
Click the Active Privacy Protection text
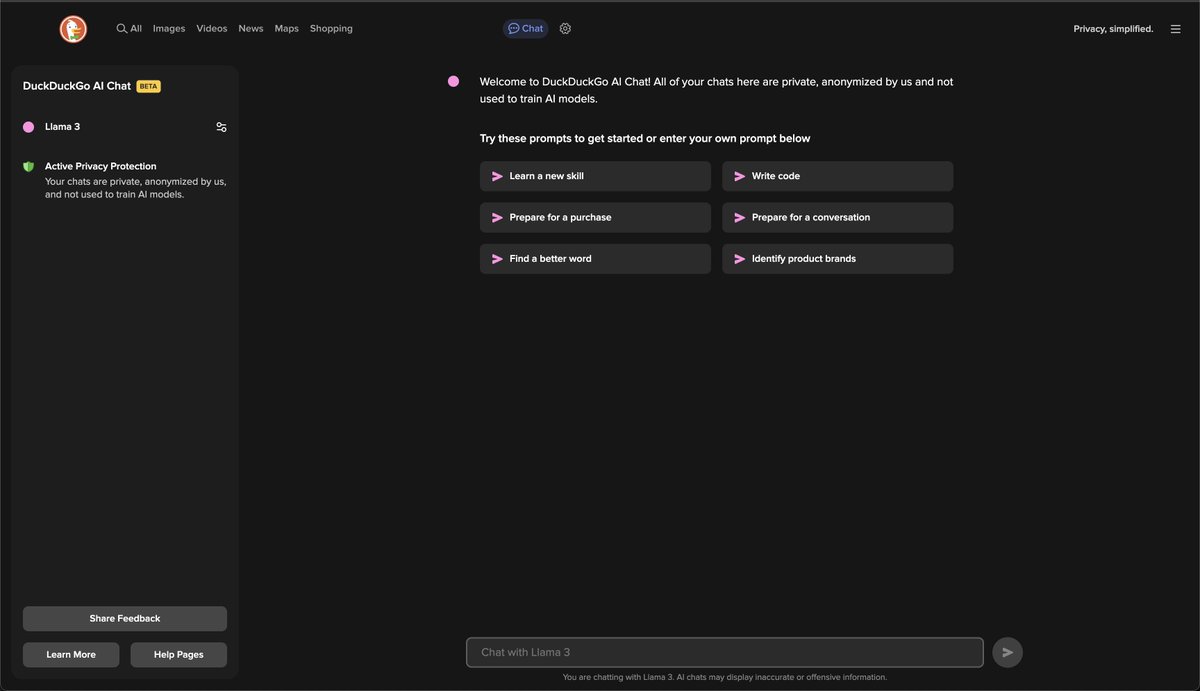[101, 166]
